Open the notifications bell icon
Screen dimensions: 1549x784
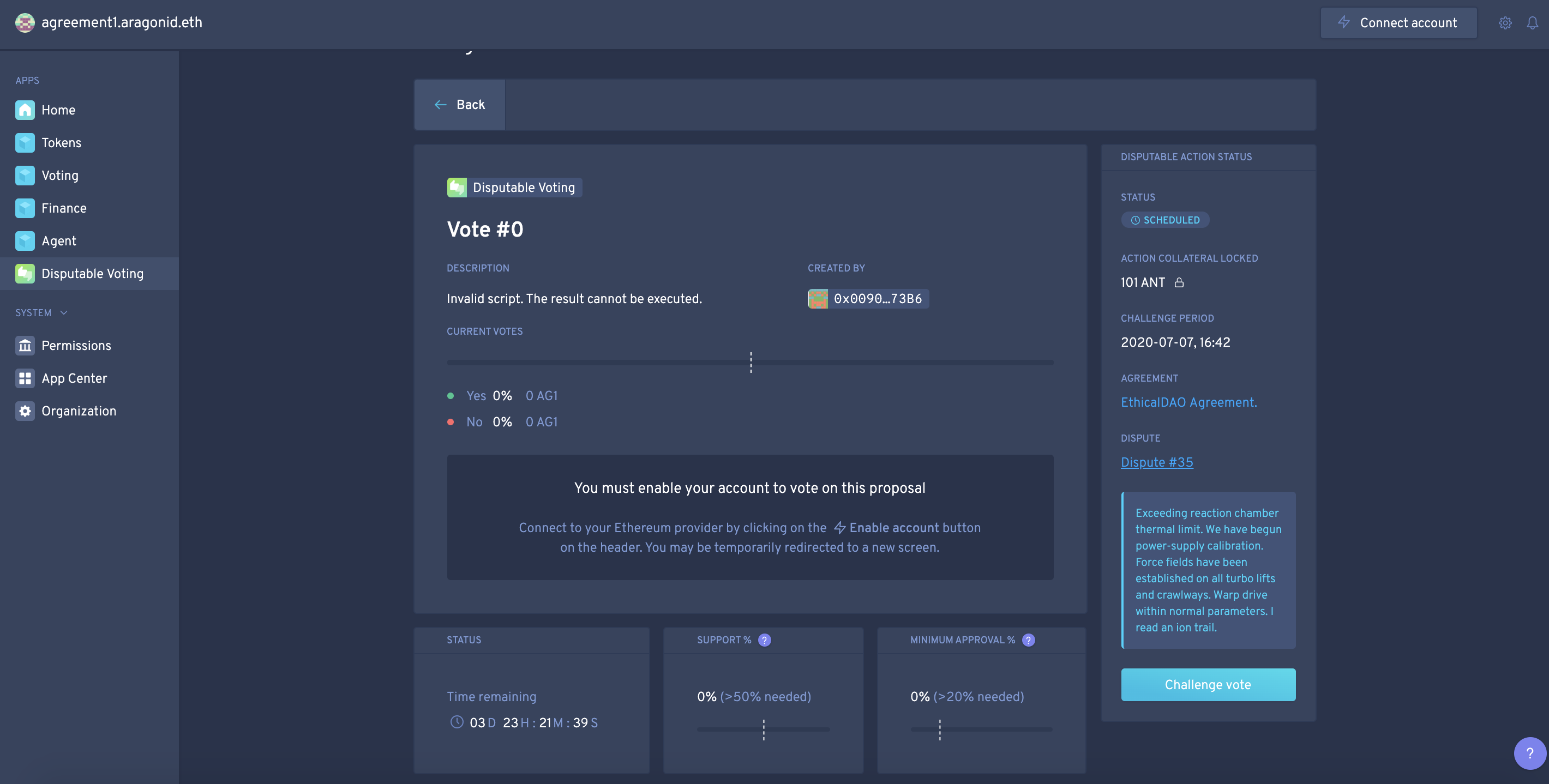pyautogui.click(x=1532, y=23)
